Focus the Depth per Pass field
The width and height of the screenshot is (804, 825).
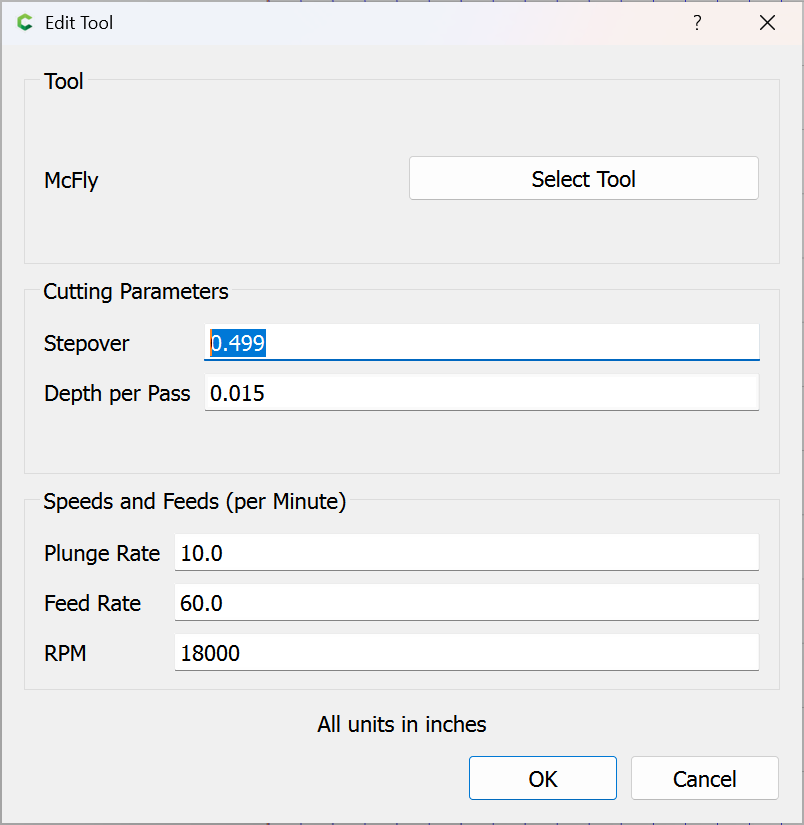point(480,393)
